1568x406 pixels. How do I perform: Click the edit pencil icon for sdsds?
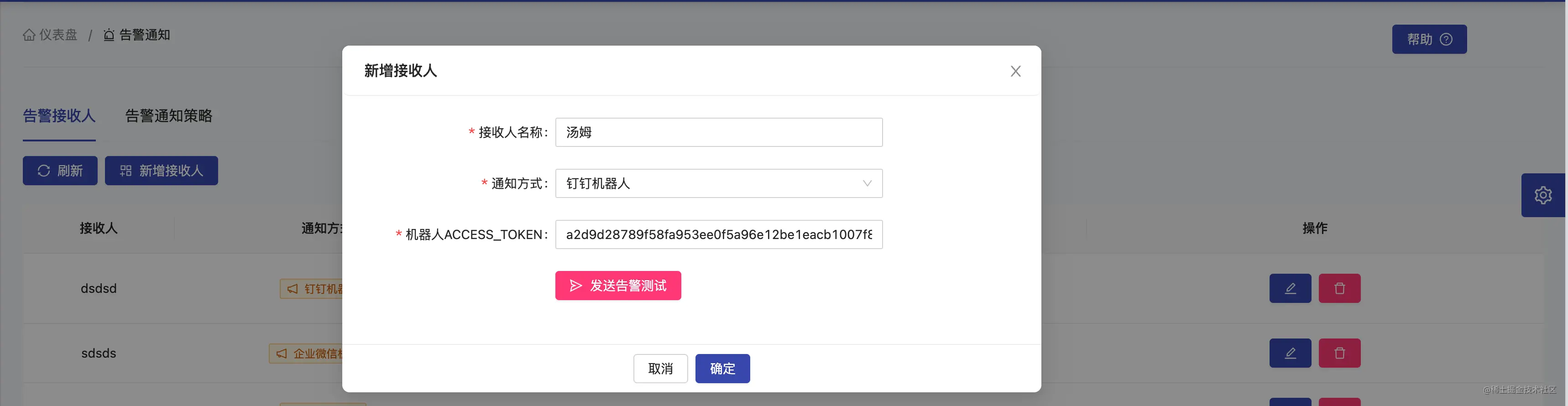(x=1290, y=353)
